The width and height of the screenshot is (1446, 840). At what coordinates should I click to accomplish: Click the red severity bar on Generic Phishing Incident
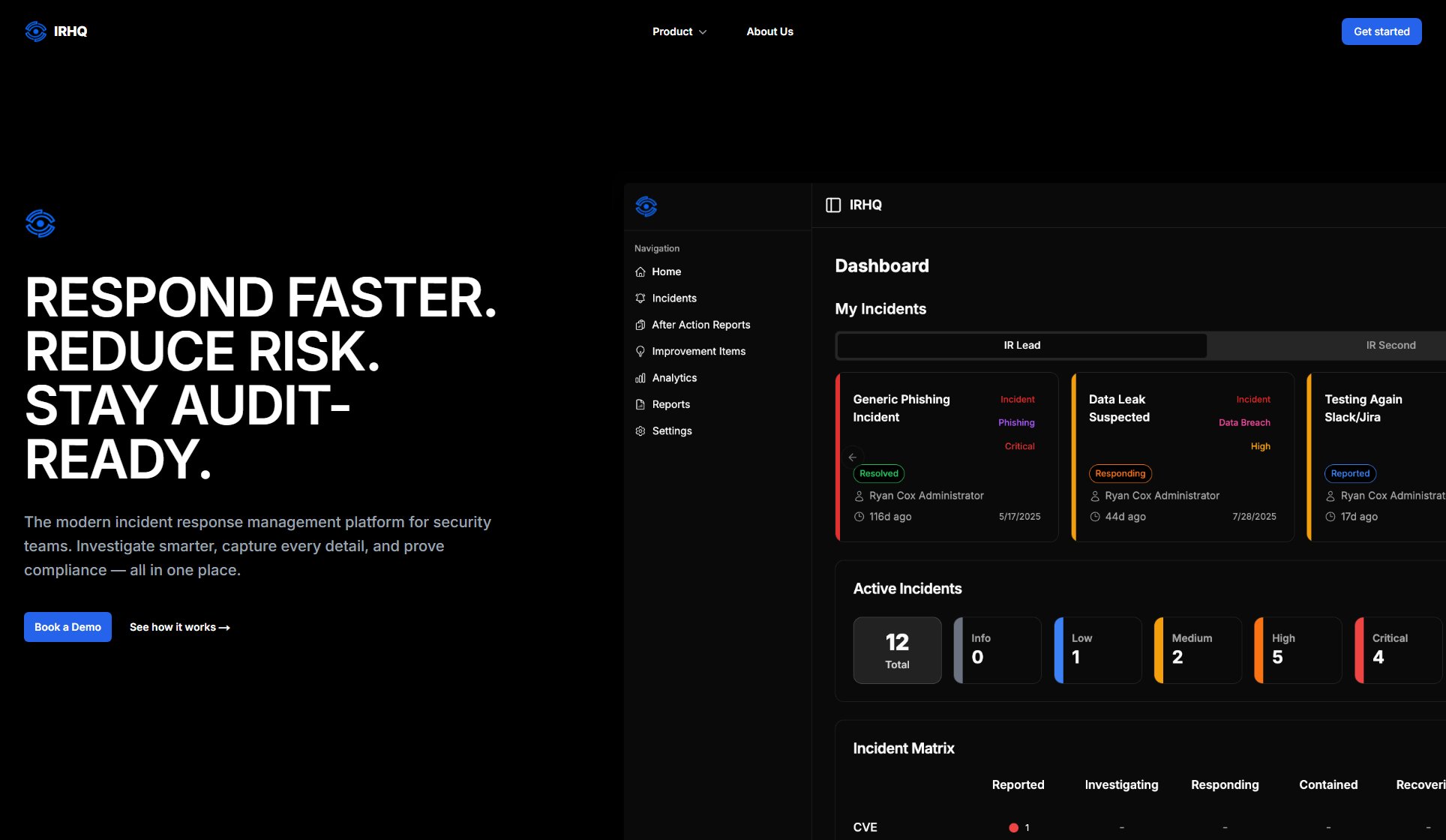point(838,456)
